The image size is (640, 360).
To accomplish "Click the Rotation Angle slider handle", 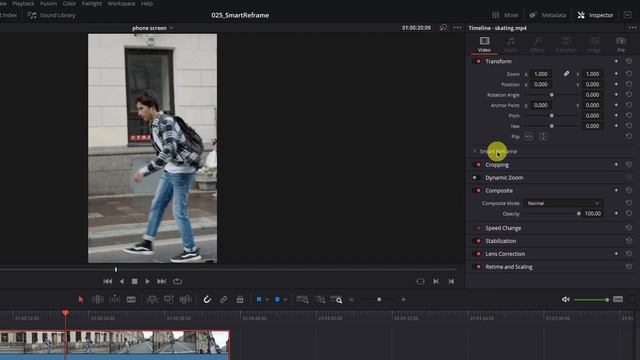I will pyautogui.click(x=552, y=95).
